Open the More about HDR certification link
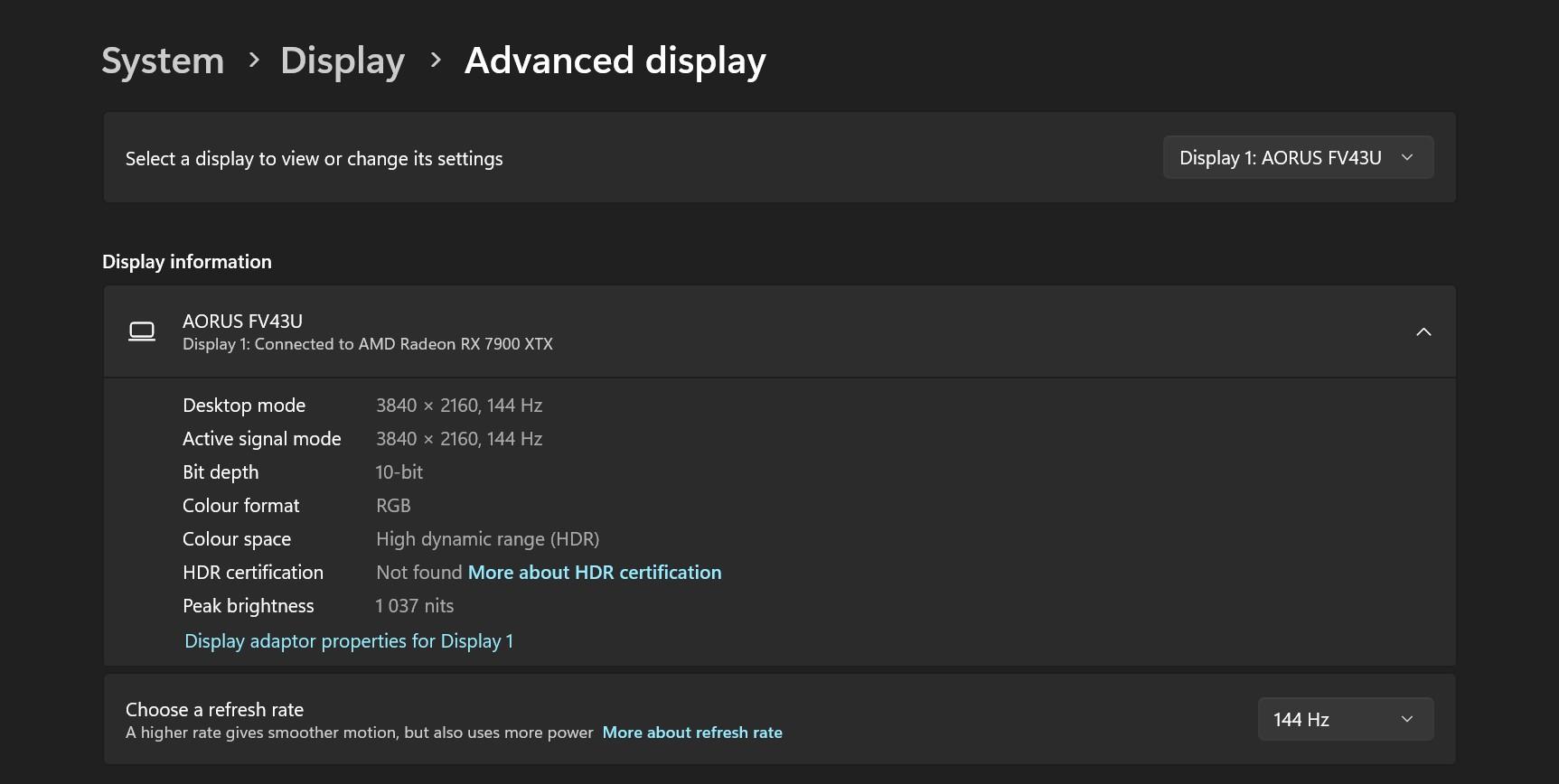1559x784 pixels. click(594, 573)
